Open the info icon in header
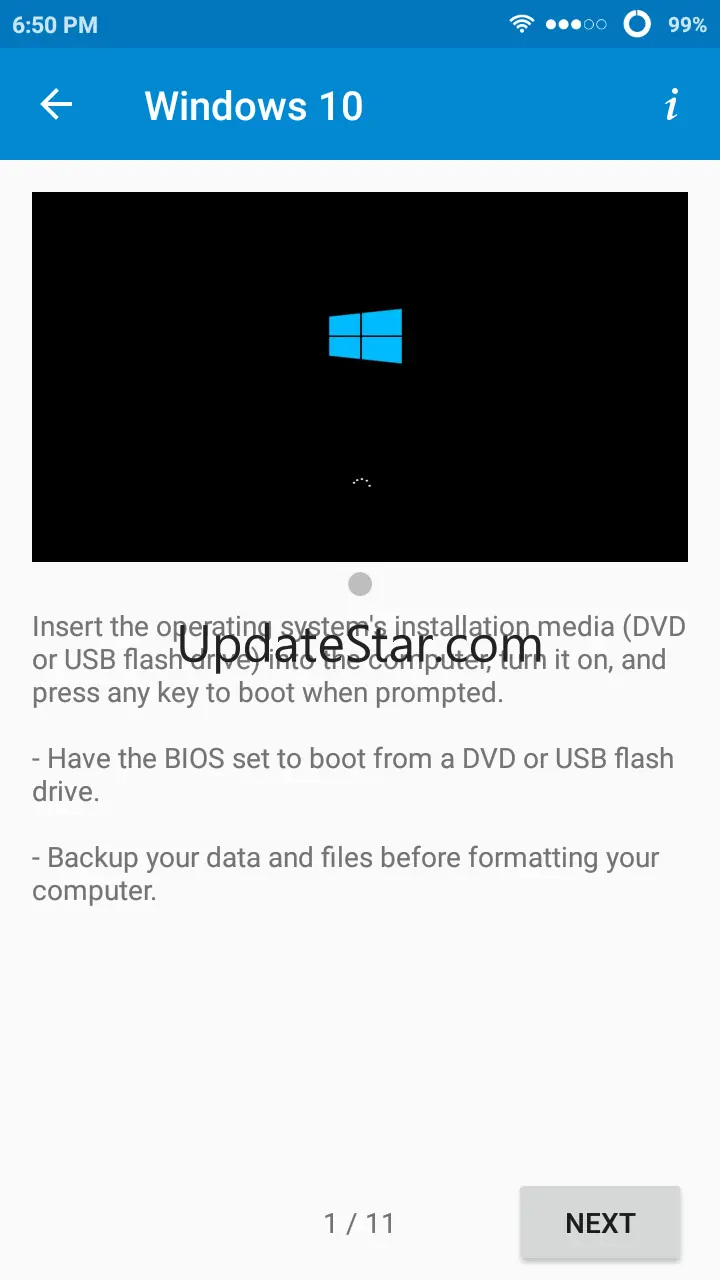This screenshot has width=720, height=1280. [672, 104]
